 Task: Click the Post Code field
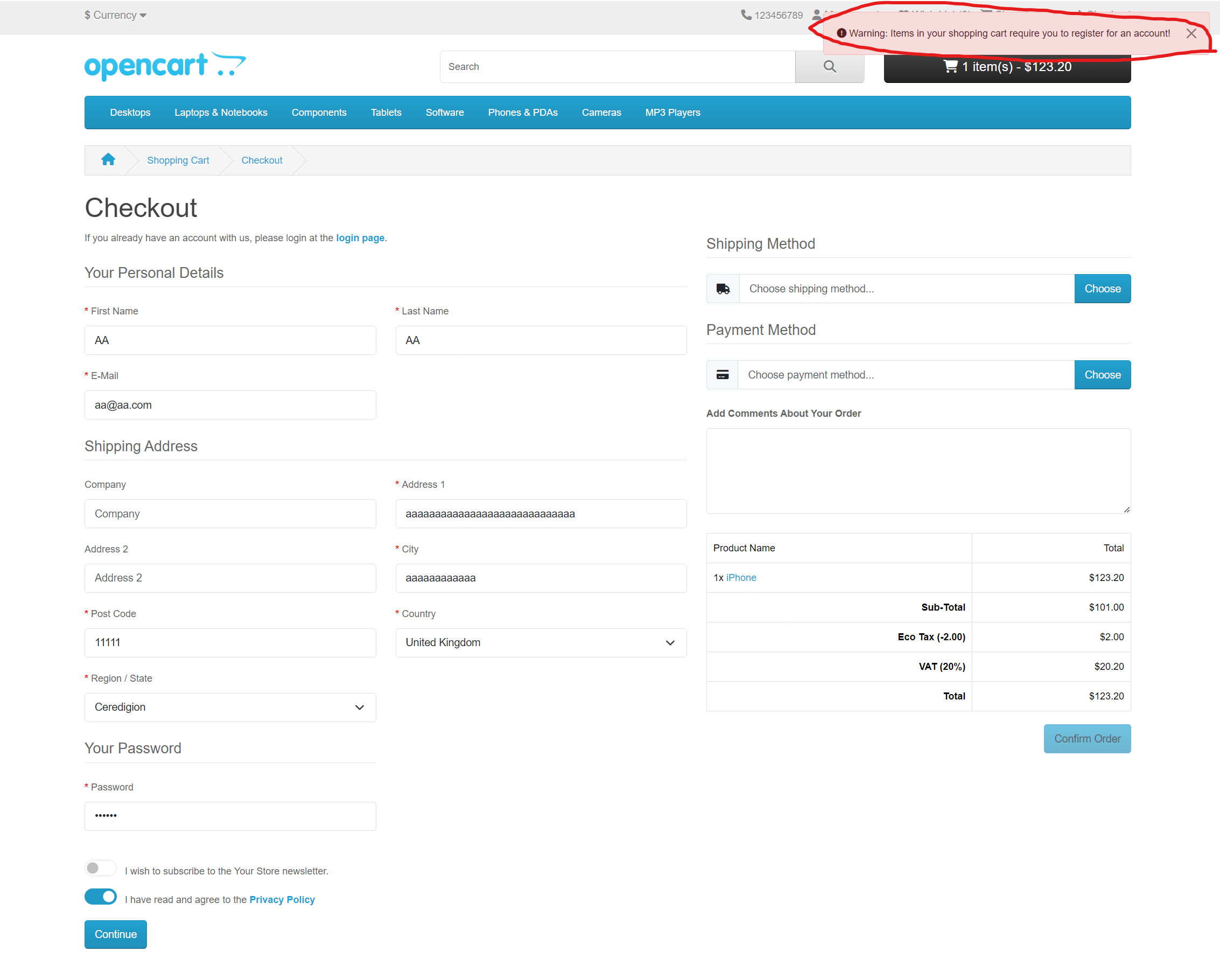230,643
